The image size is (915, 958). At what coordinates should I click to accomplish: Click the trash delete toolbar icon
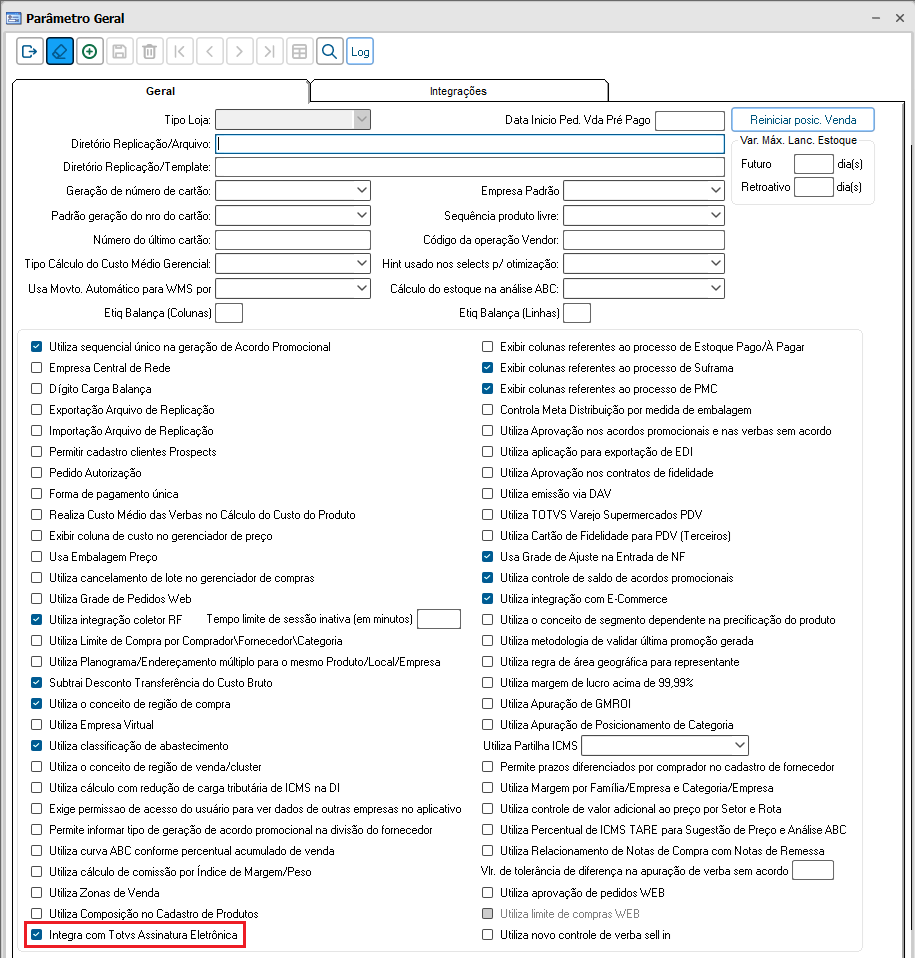coord(150,51)
